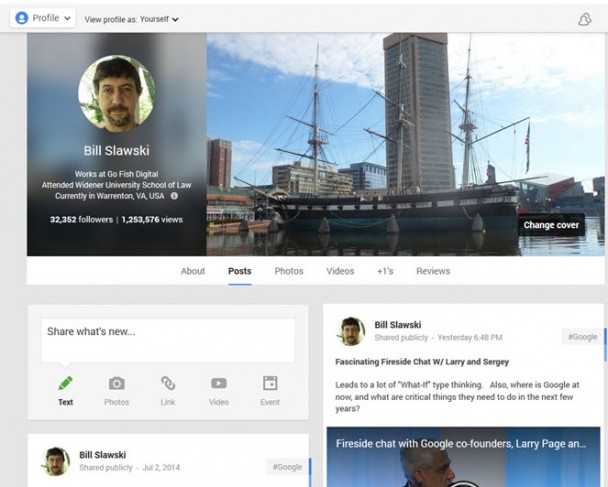This screenshot has height=487, width=608.
Task: Open the Profile dropdown menu
Action: tap(43, 18)
